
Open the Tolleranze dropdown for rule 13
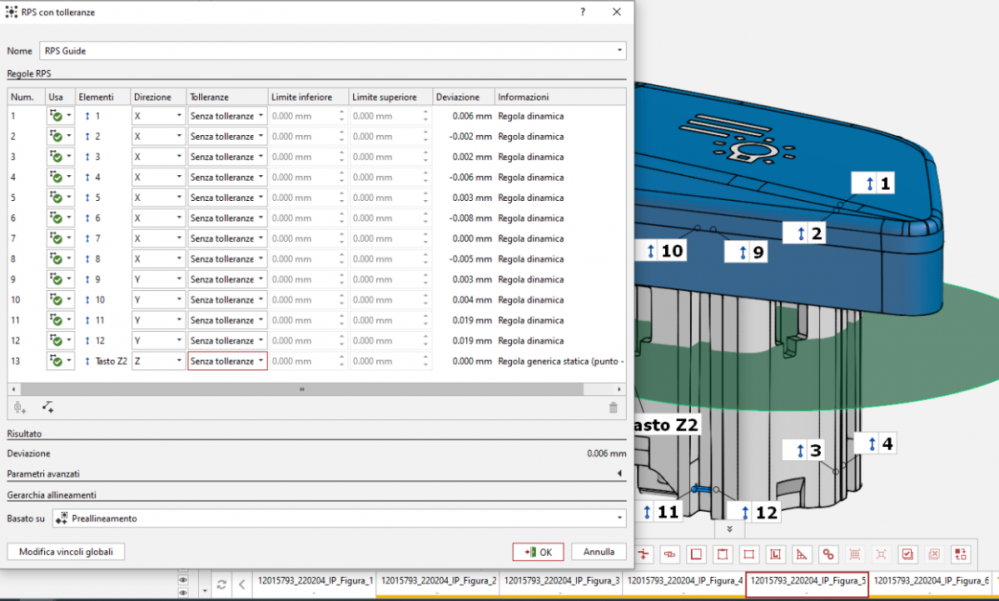227,361
